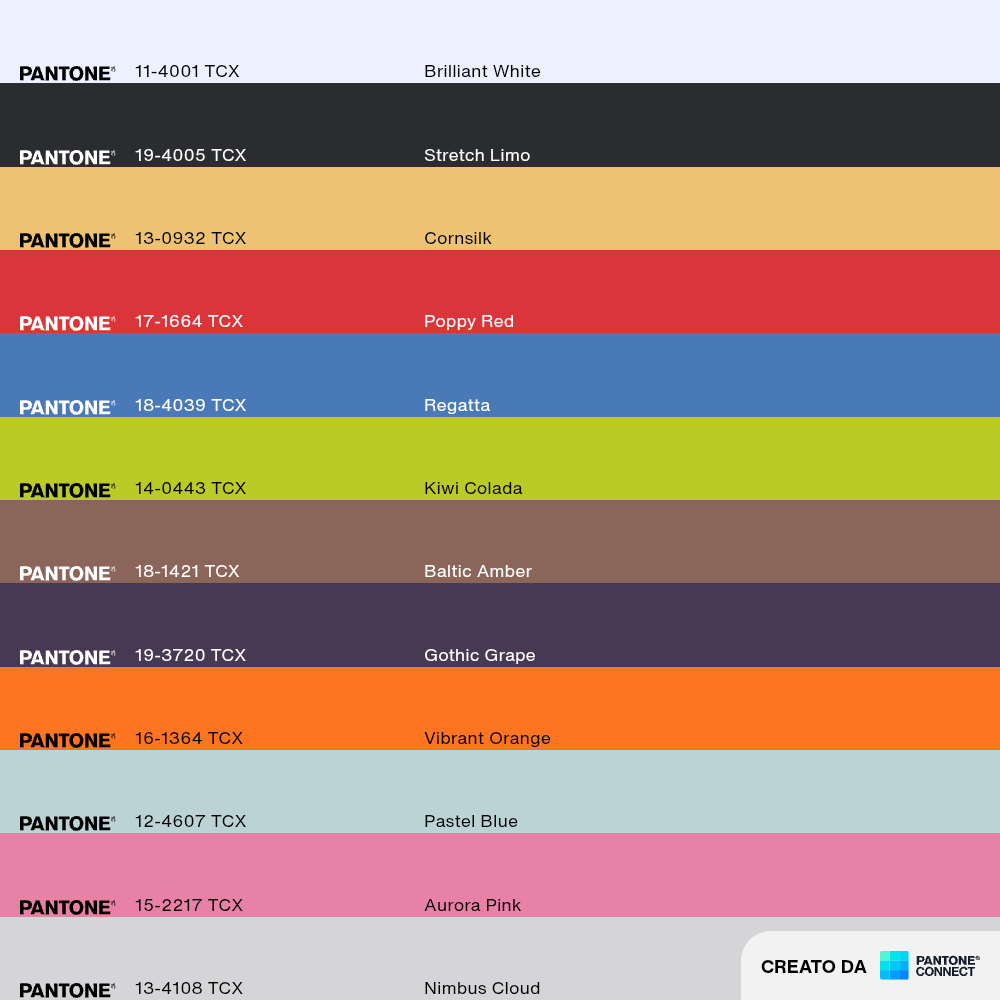The image size is (1000, 1000).
Task: Click the code 19-3720 TCX
Action: coord(190,656)
